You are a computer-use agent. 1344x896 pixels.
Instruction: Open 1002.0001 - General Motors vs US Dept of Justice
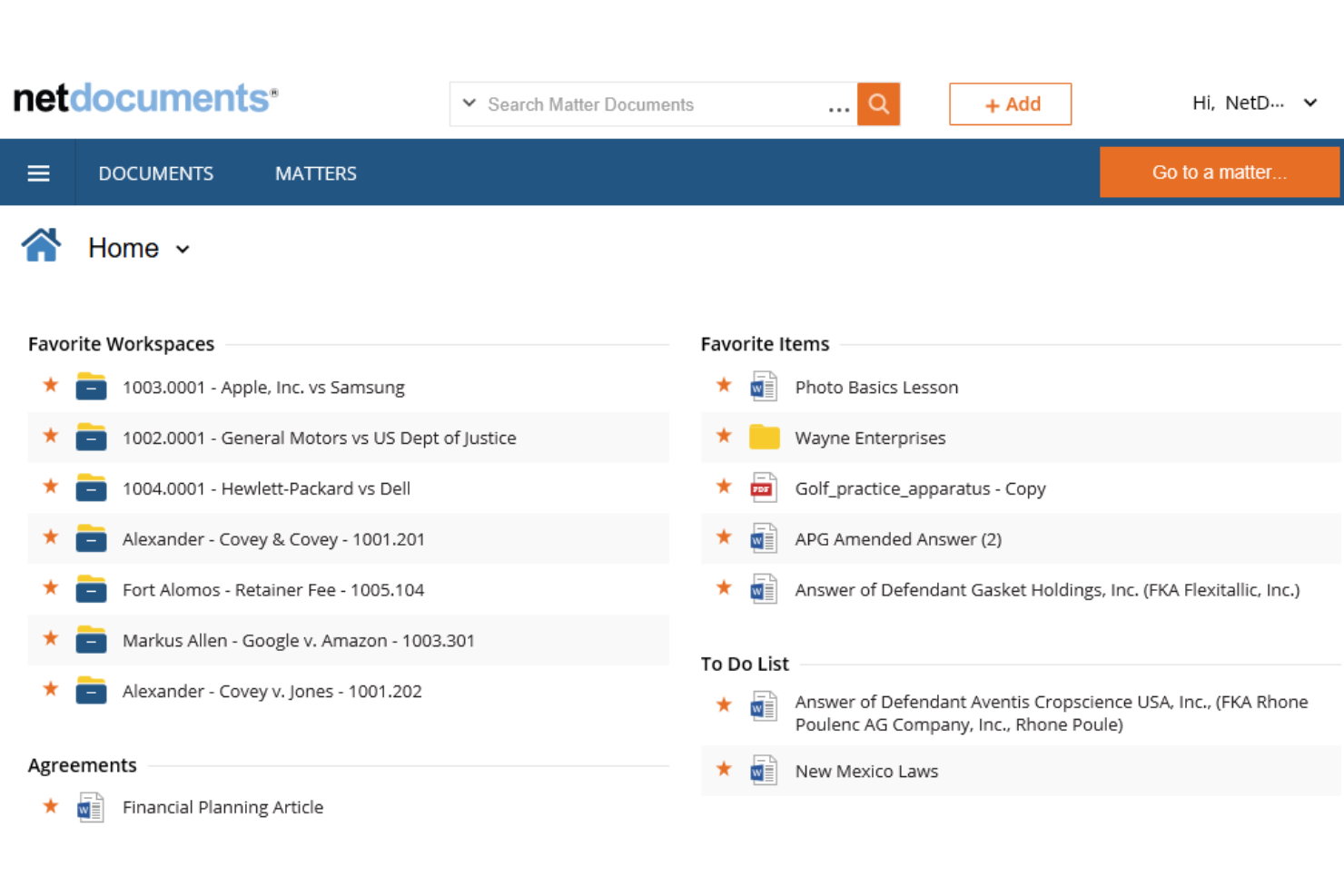(x=320, y=438)
